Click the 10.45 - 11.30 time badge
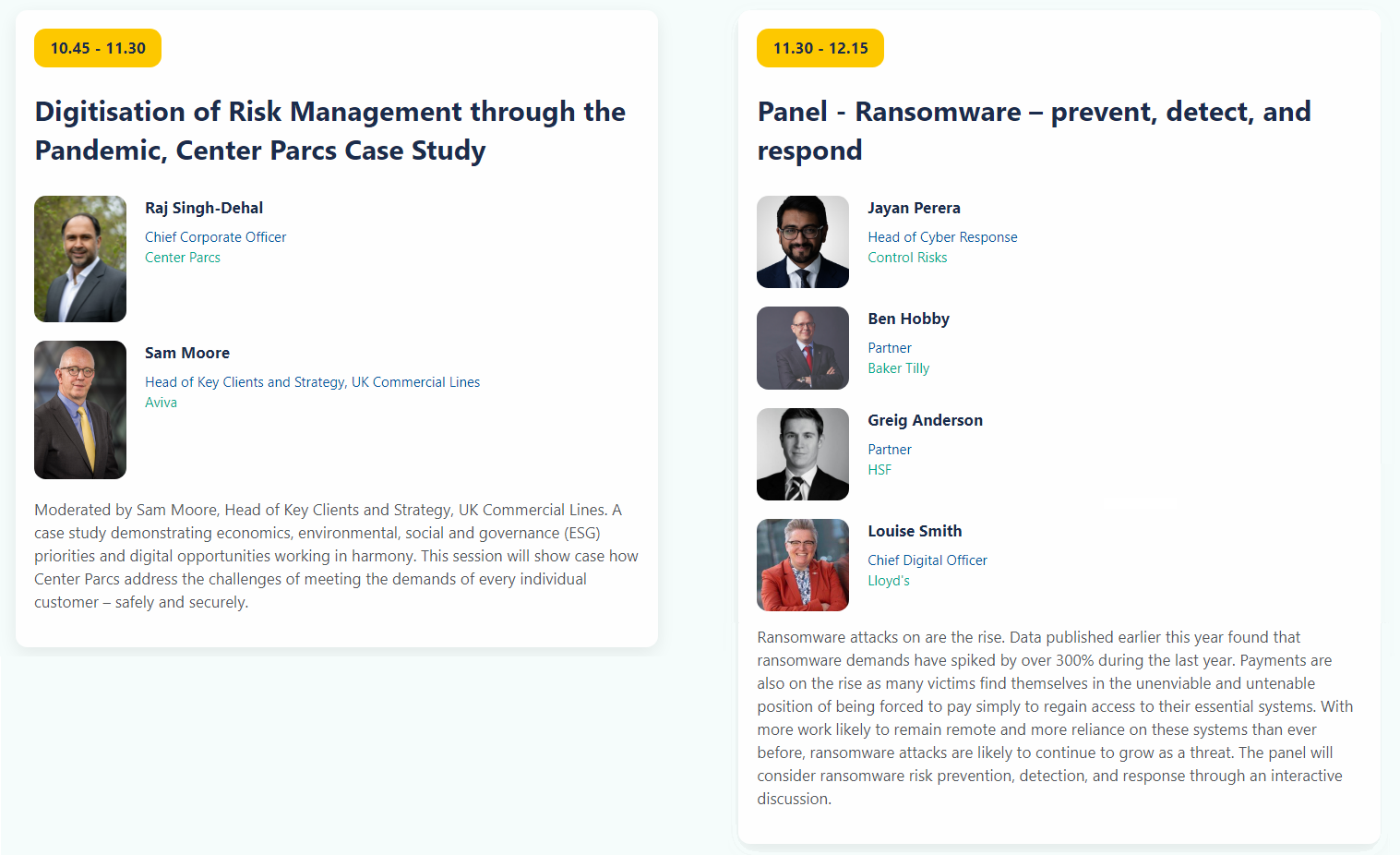 tap(98, 48)
